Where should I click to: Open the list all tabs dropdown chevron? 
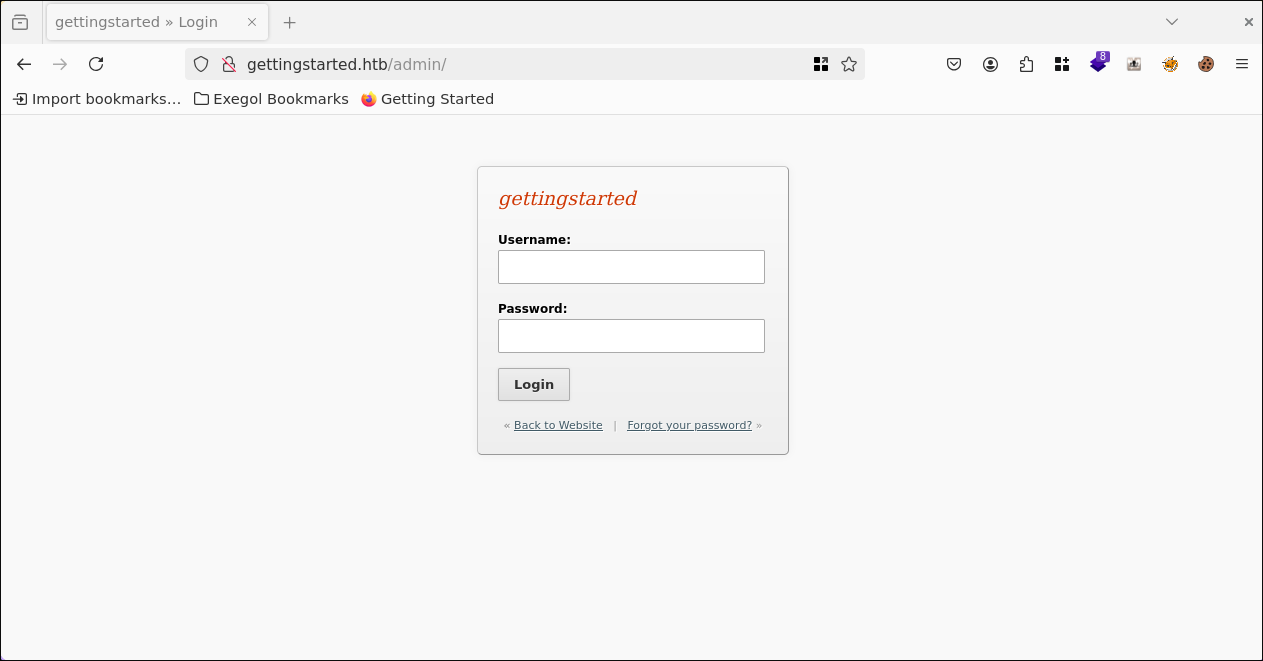pyautogui.click(x=1172, y=21)
